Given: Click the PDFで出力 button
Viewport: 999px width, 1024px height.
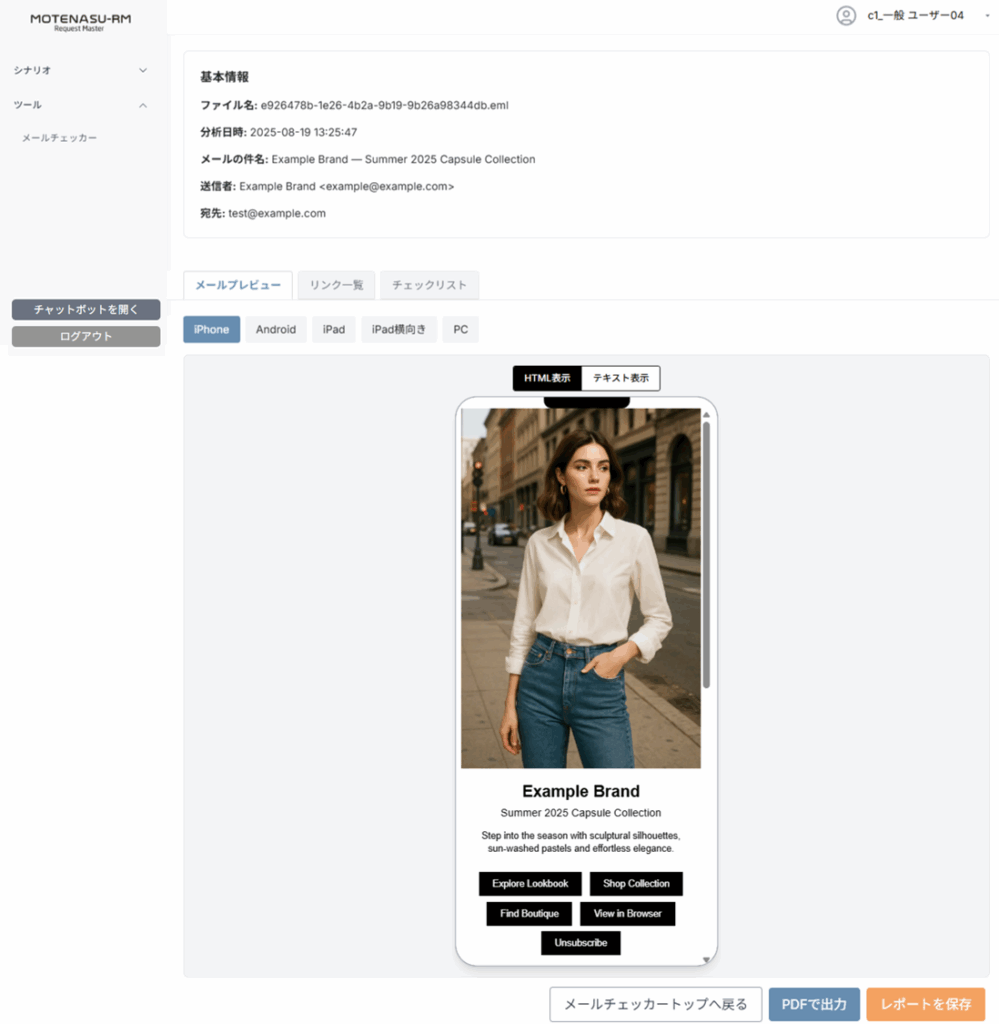Looking at the screenshot, I should click(x=814, y=1004).
